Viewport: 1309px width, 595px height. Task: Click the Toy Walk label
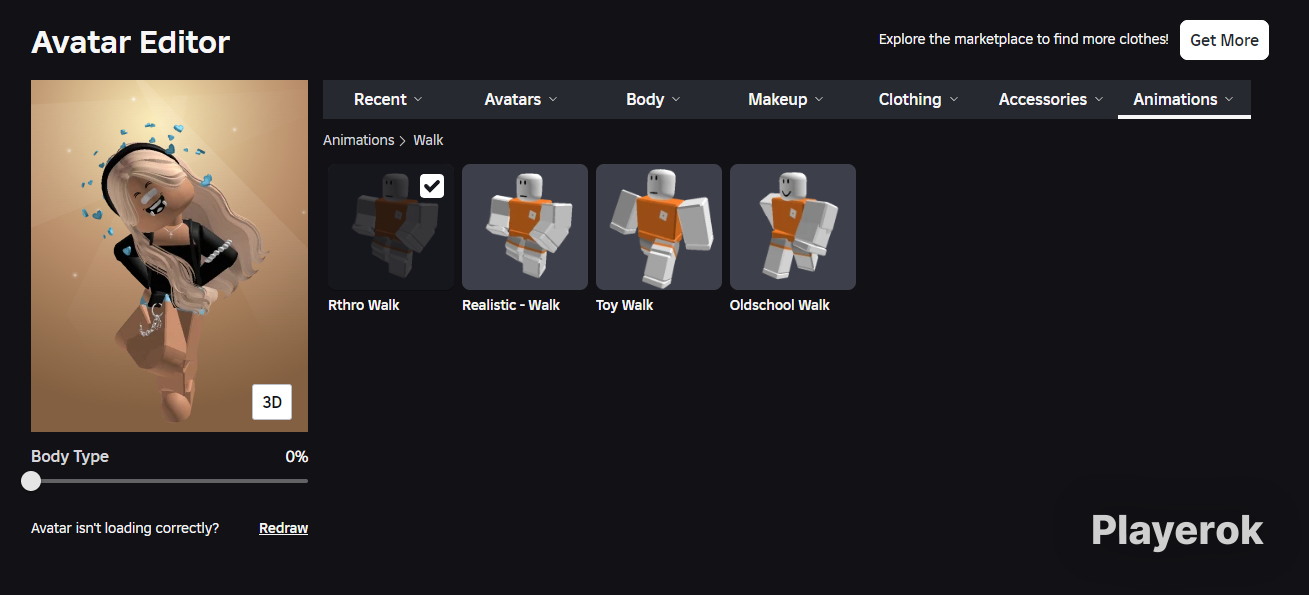click(624, 305)
